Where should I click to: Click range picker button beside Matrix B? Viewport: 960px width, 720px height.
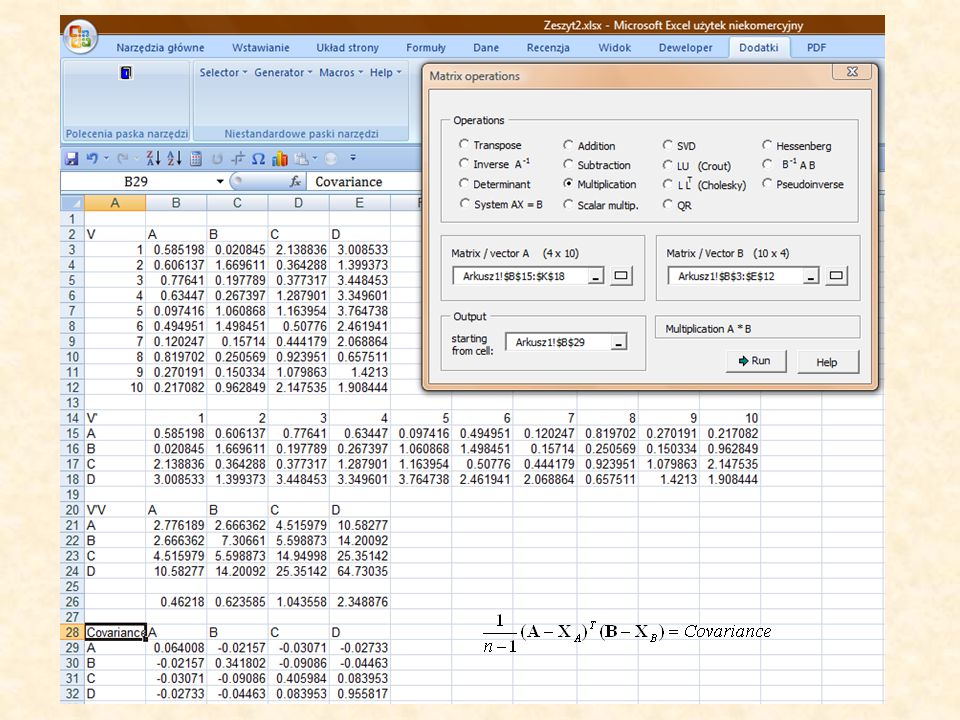click(836, 276)
